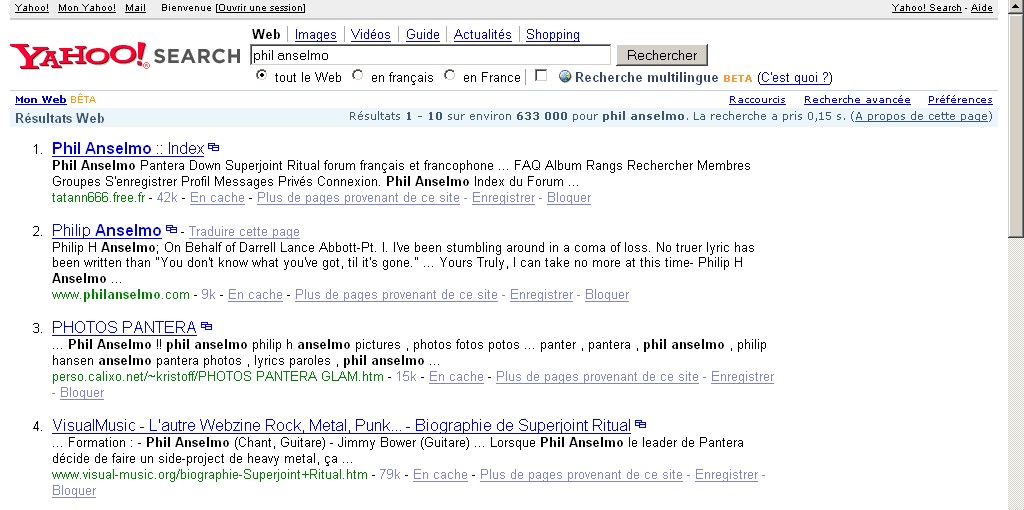The height and width of the screenshot is (510, 1024).
Task: Click the 'Résultats Web' heading text
Action: tap(59, 118)
